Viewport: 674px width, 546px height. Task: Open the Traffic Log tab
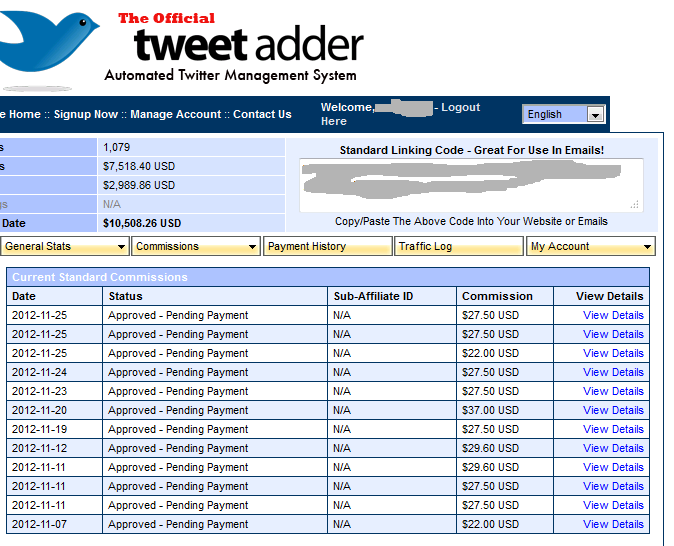click(x=459, y=246)
